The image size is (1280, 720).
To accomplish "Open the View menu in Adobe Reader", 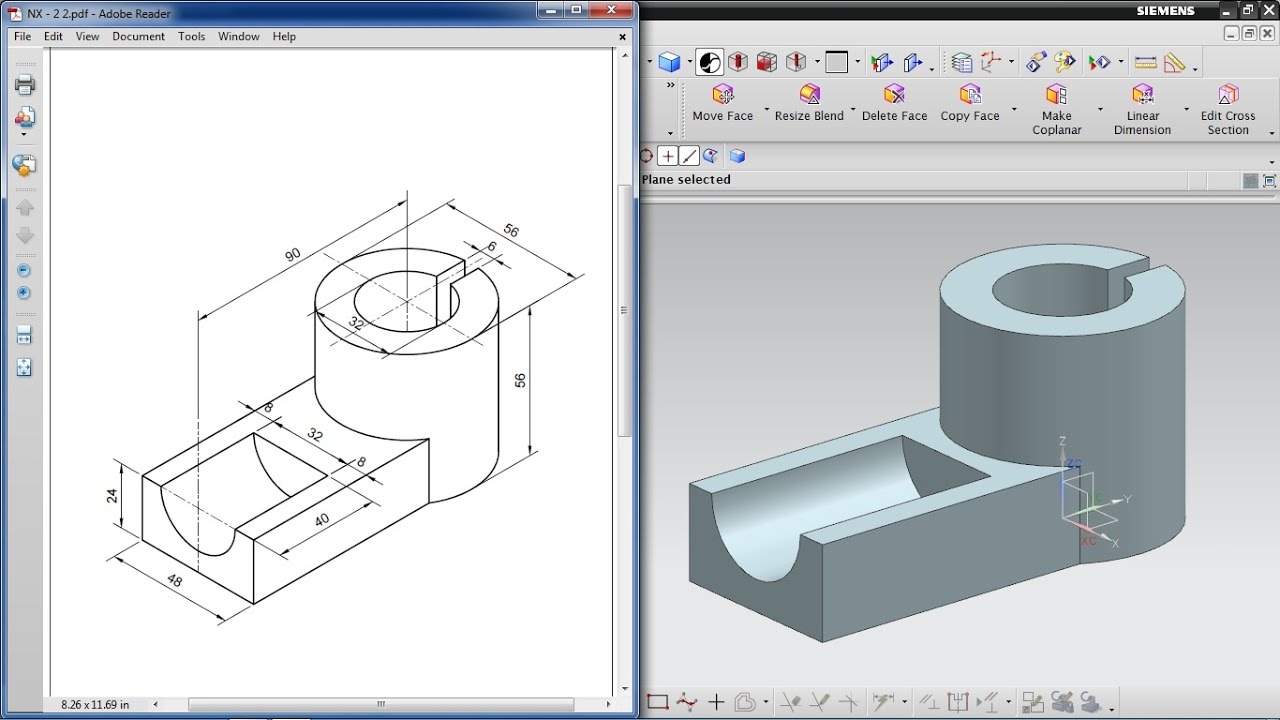I will click(x=88, y=36).
